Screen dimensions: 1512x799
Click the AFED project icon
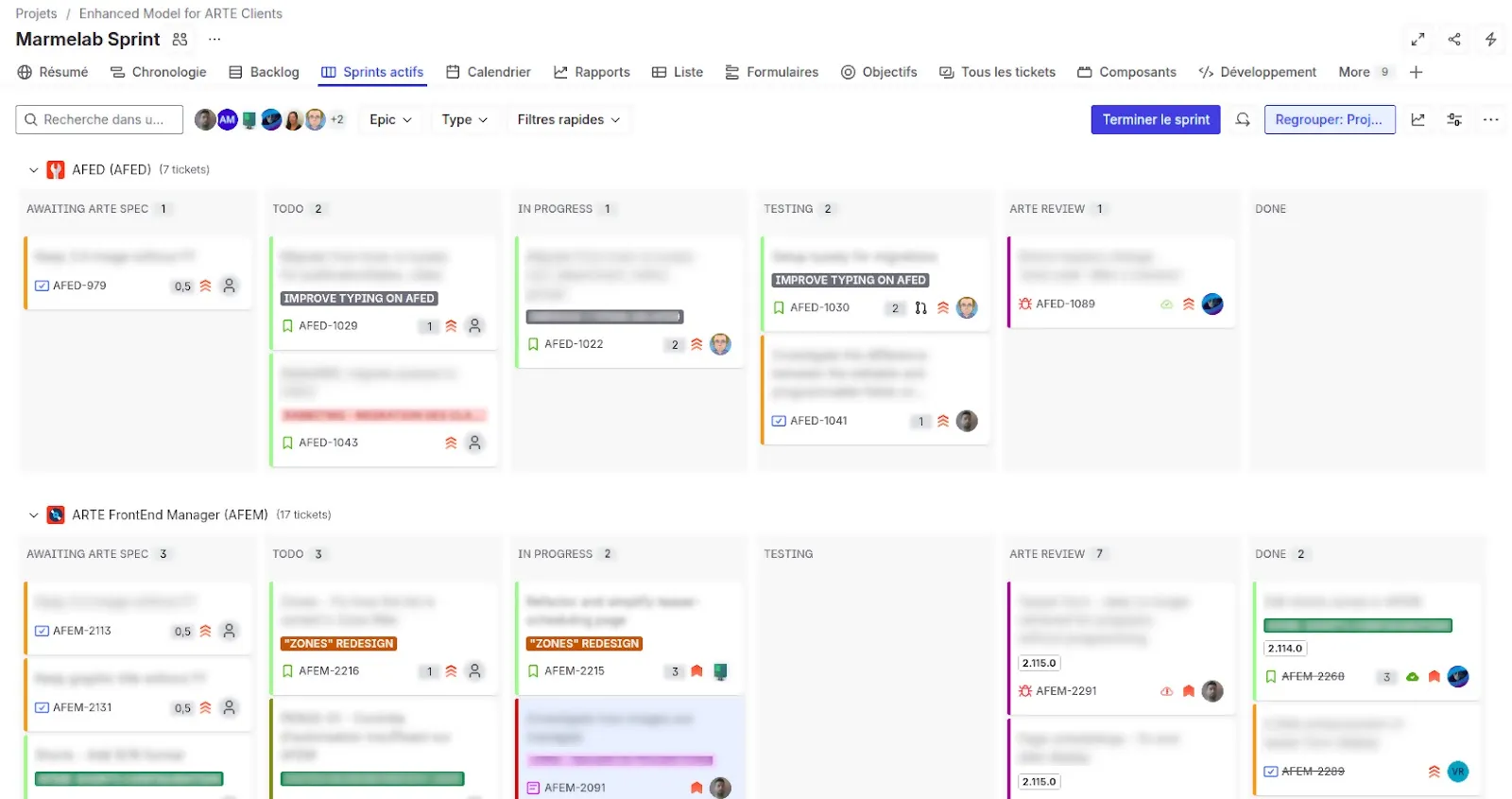[x=56, y=169]
